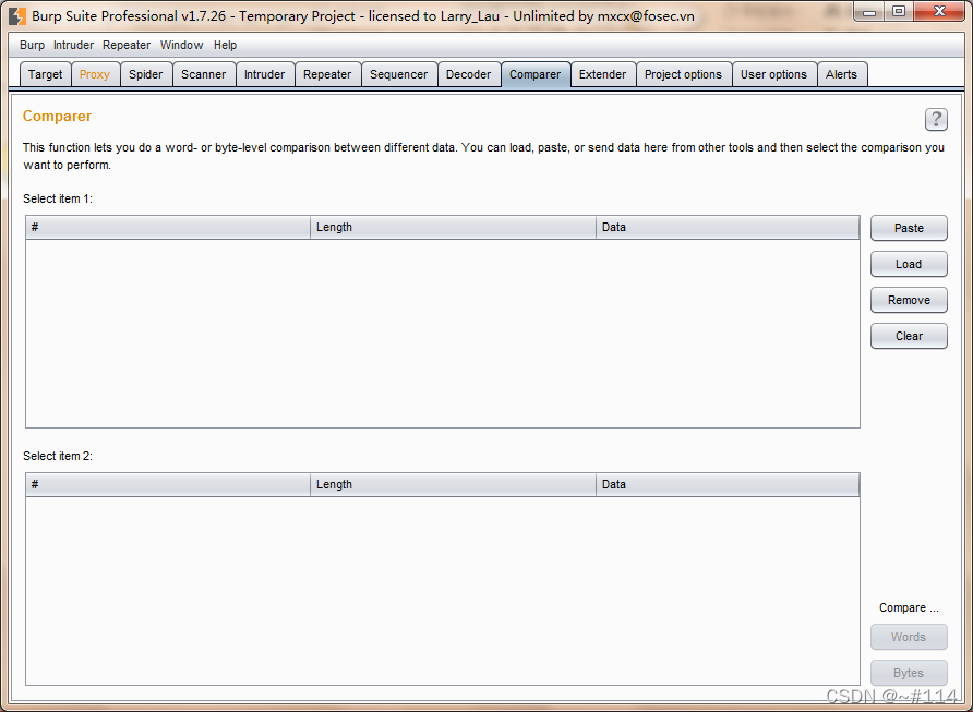This screenshot has height=713, width=973.
Task: Click the Comparer heading text
Action: click(57, 116)
